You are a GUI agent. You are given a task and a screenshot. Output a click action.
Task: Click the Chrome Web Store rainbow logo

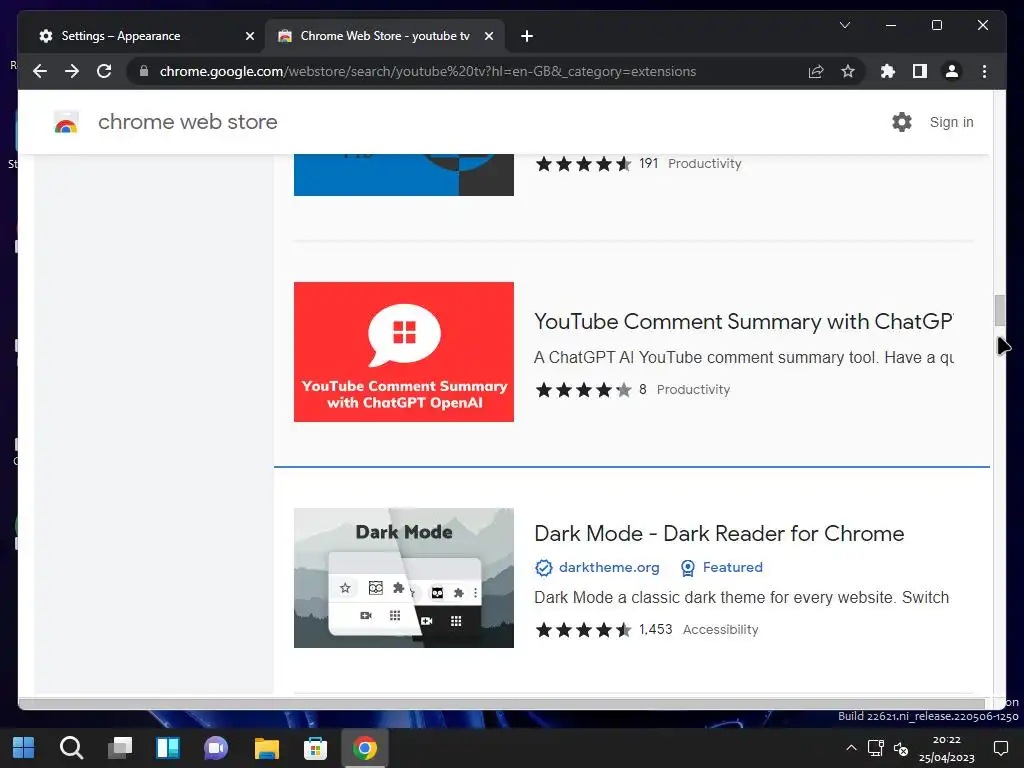point(66,122)
